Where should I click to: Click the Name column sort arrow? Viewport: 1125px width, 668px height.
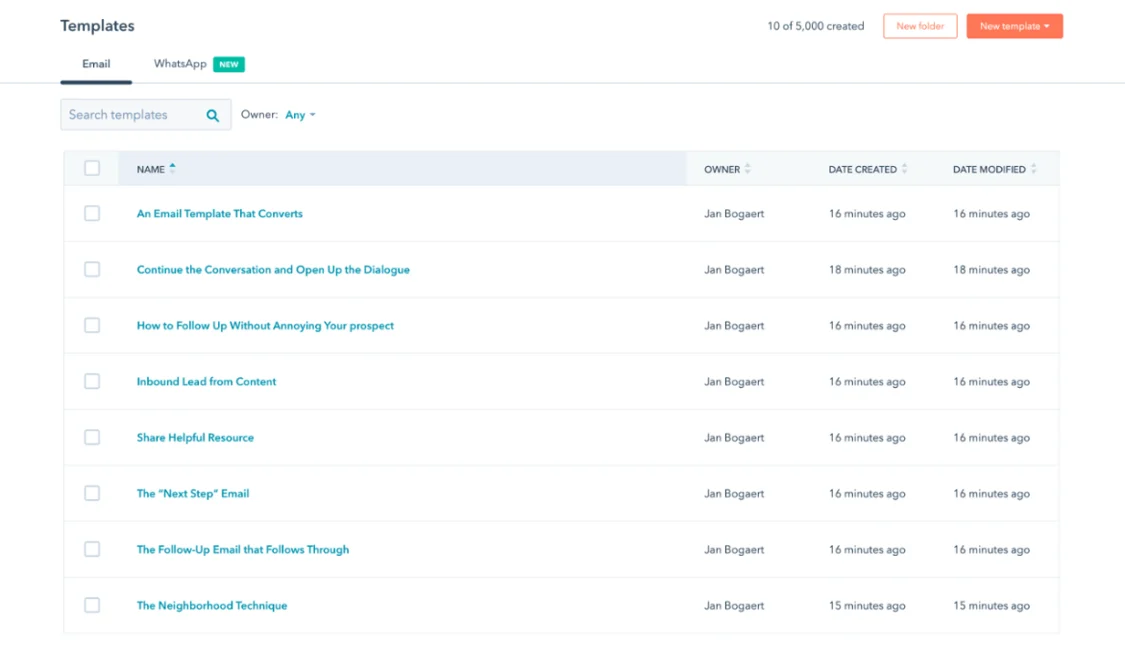click(172, 167)
